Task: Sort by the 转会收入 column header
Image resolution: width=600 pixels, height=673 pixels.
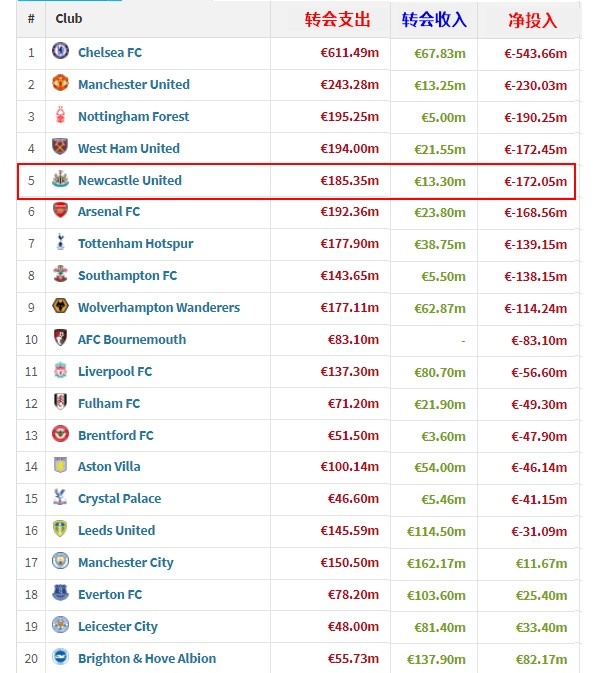Action: click(434, 20)
